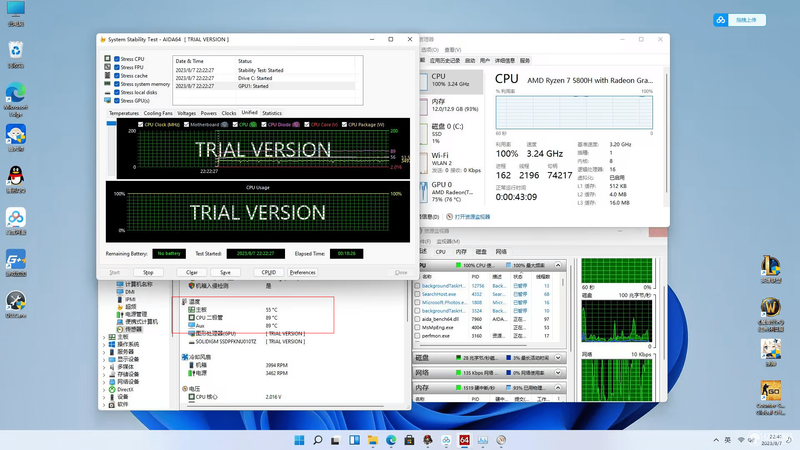Select the Drive C: Started log row
This screenshot has width=800, height=450.
[264, 78]
